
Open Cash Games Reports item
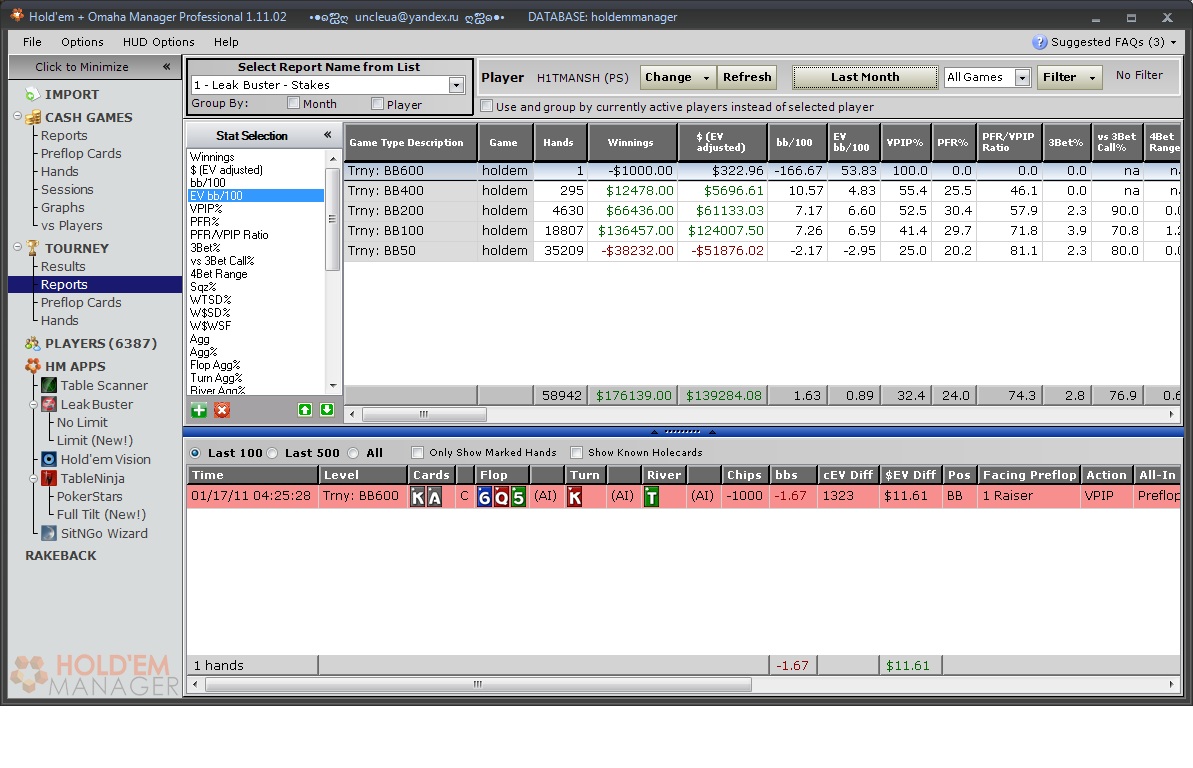tap(64, 135)
